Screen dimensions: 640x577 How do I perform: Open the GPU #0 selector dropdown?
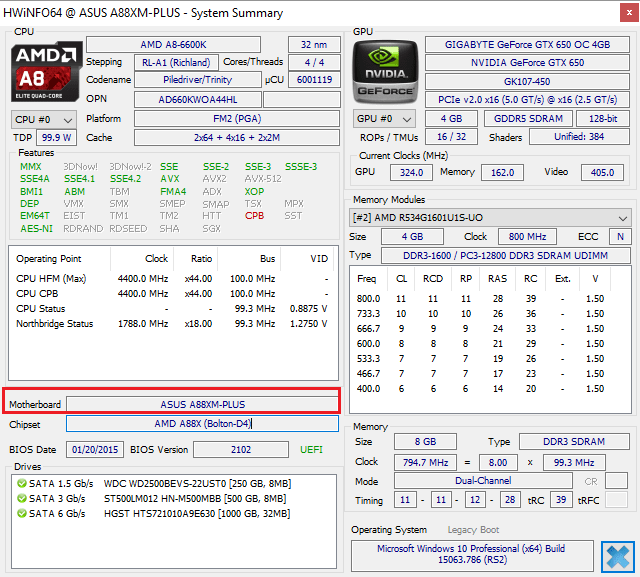(384, 119)
